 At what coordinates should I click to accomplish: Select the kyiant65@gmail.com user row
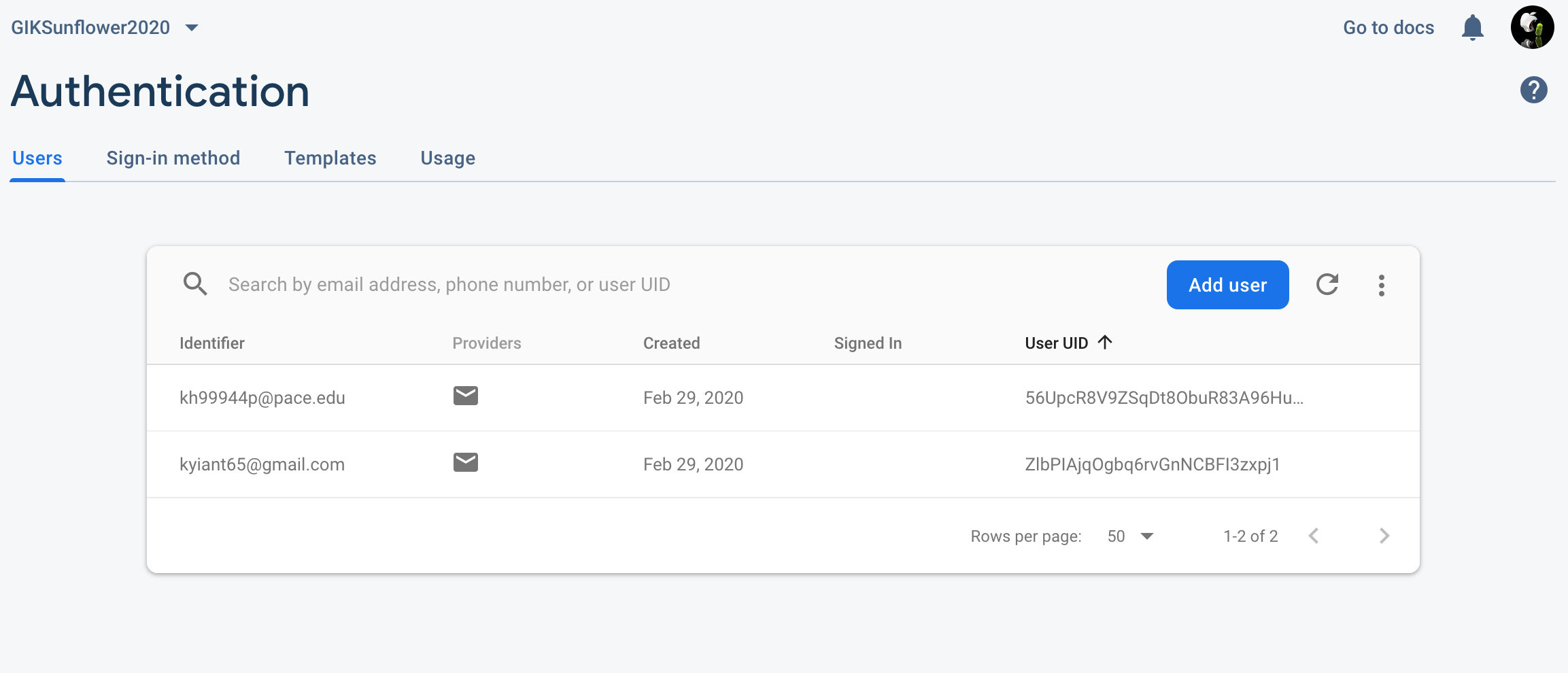pyautogui.click(x=782, y=464)
